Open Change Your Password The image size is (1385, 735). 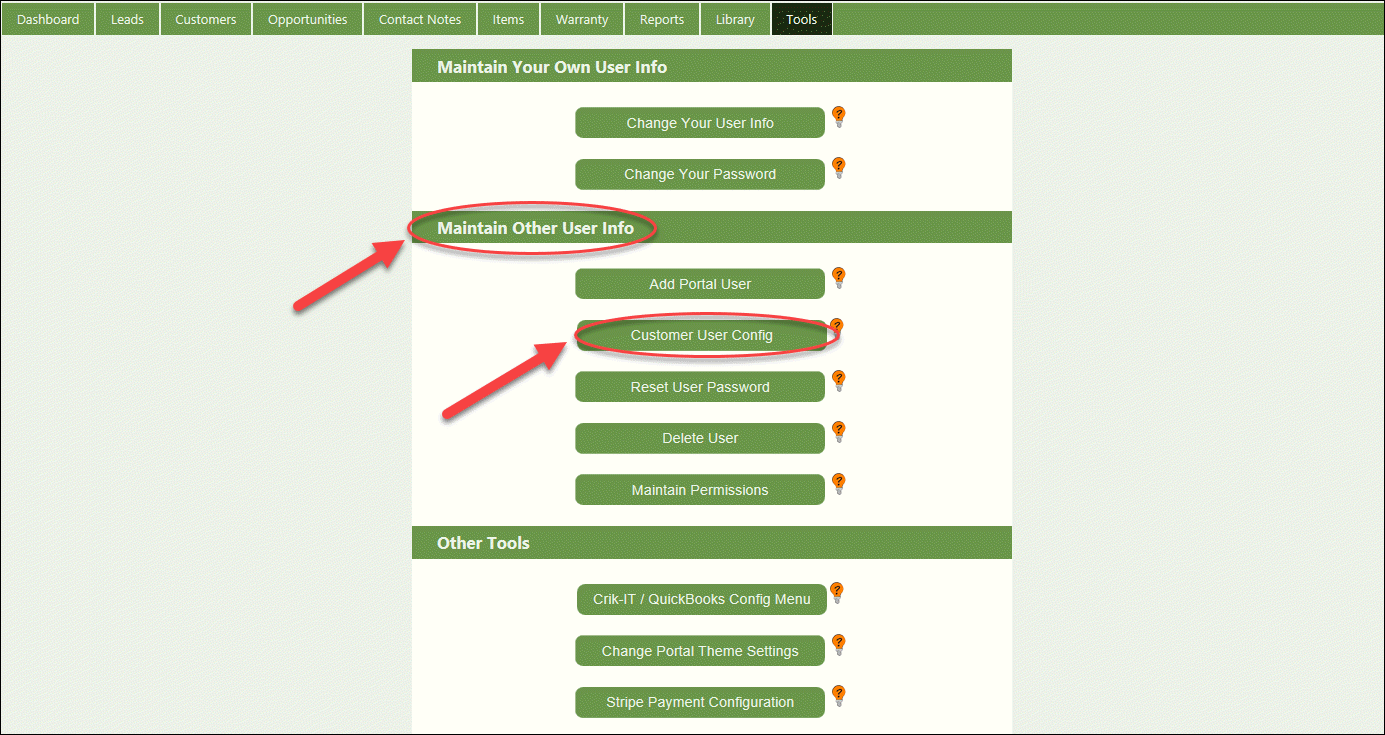click(700, 174)
